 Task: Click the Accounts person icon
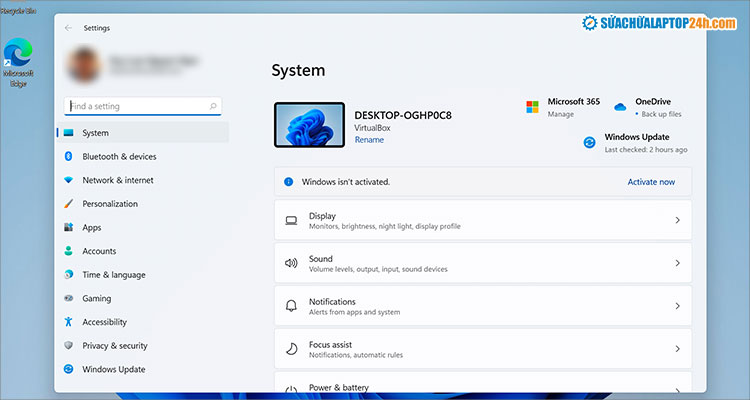(x=68, y=251)
